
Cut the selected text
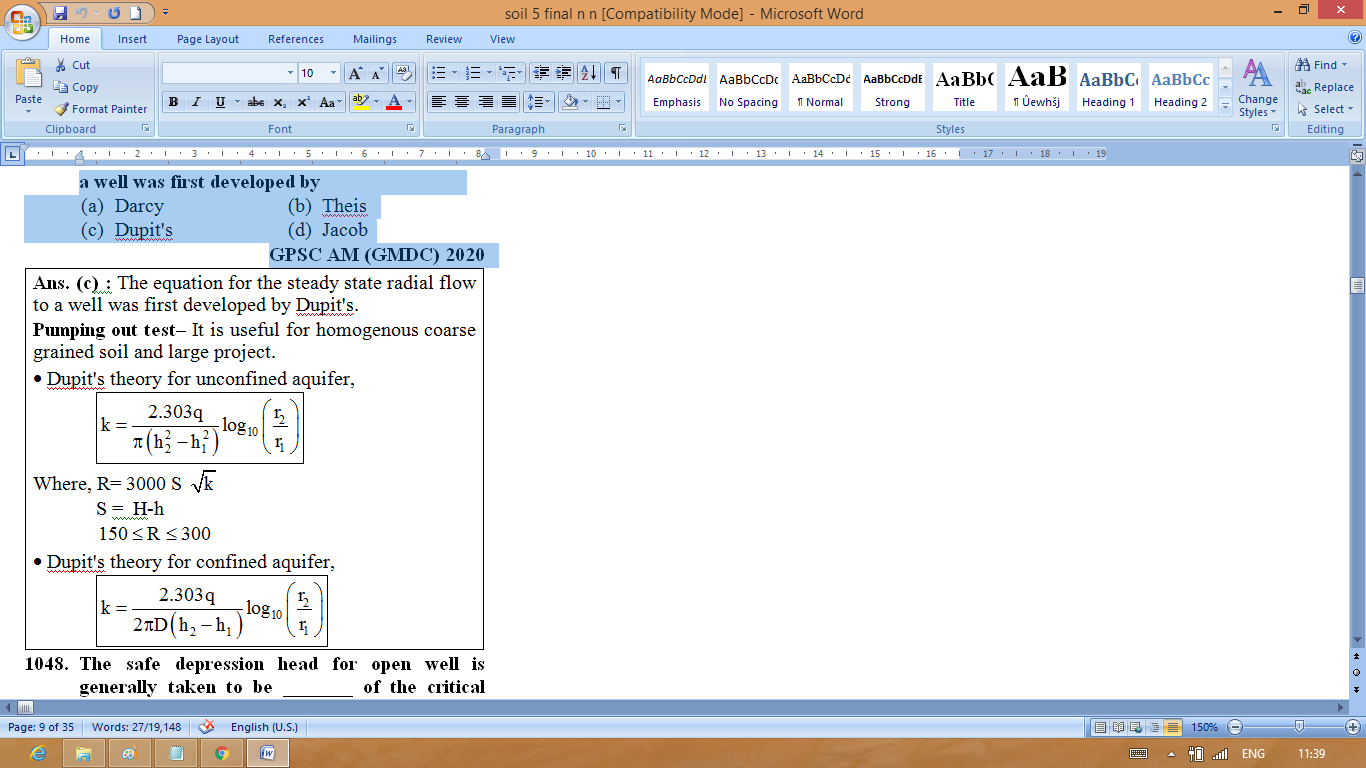pos(72,65)
